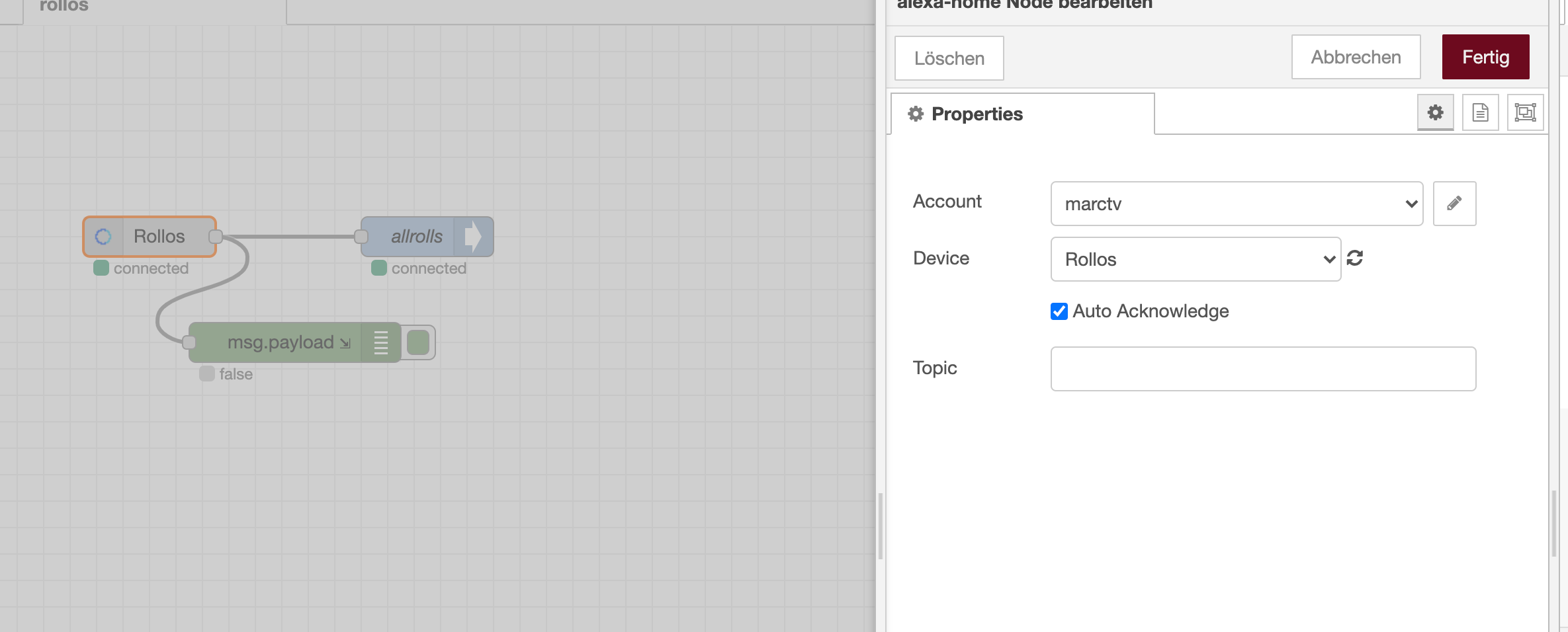Click into the Topic input field
1568x632 pixels.
(x=1262, y=369)
